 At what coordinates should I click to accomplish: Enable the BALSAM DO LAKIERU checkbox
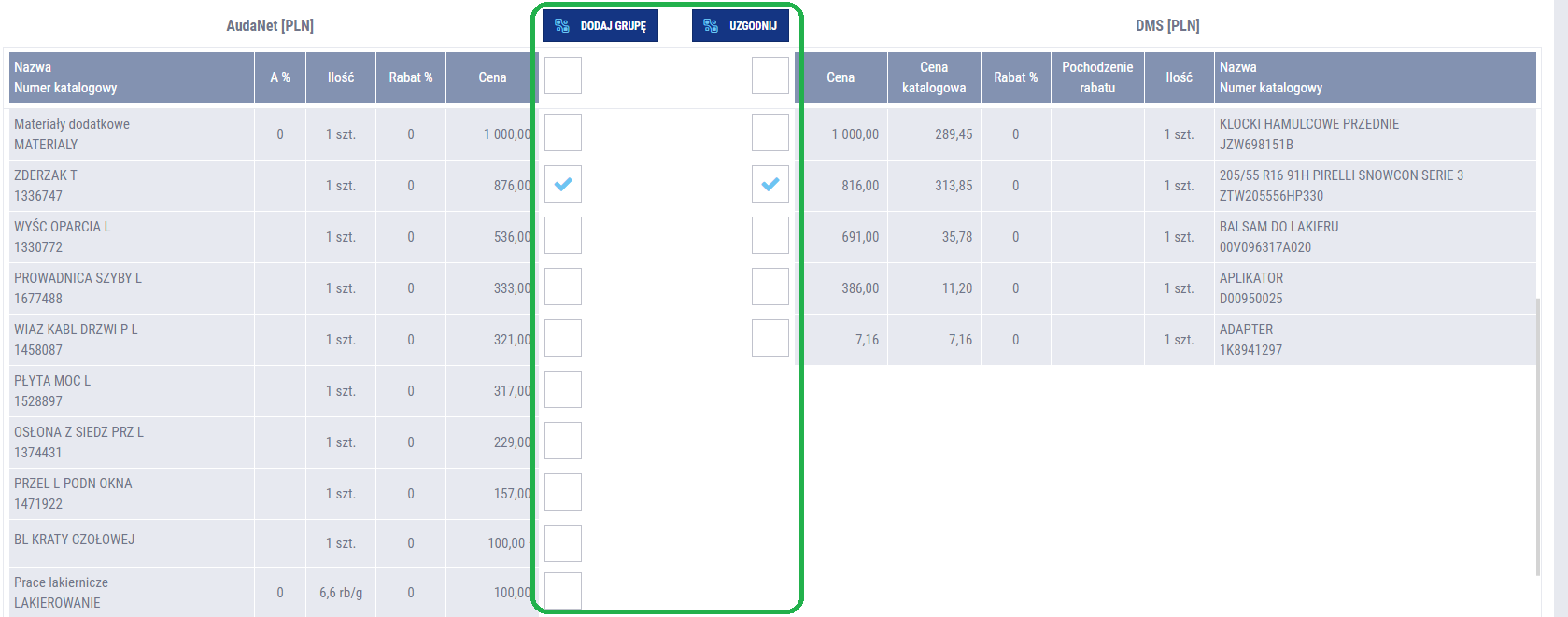[x=770, y=236]
